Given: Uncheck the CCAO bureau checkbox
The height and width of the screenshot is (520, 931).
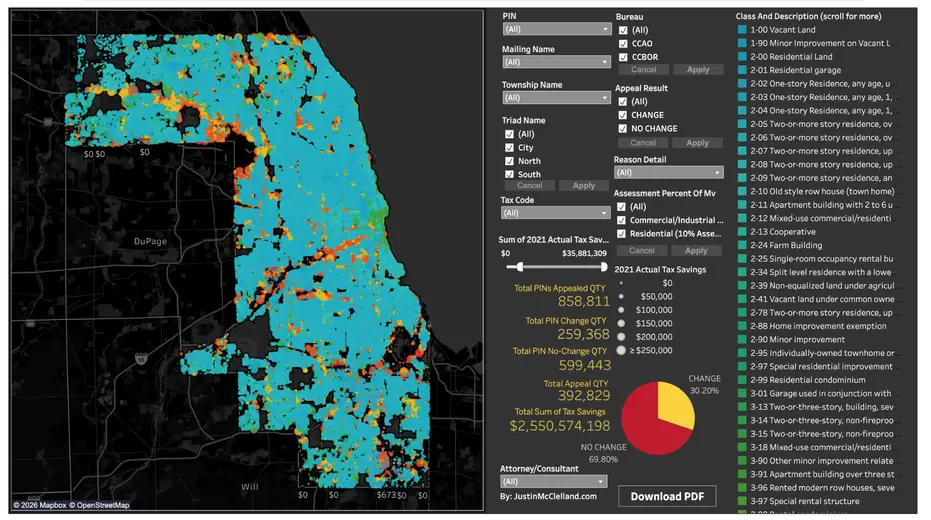Looking at the screenshot, I should (x=623, y=43).
